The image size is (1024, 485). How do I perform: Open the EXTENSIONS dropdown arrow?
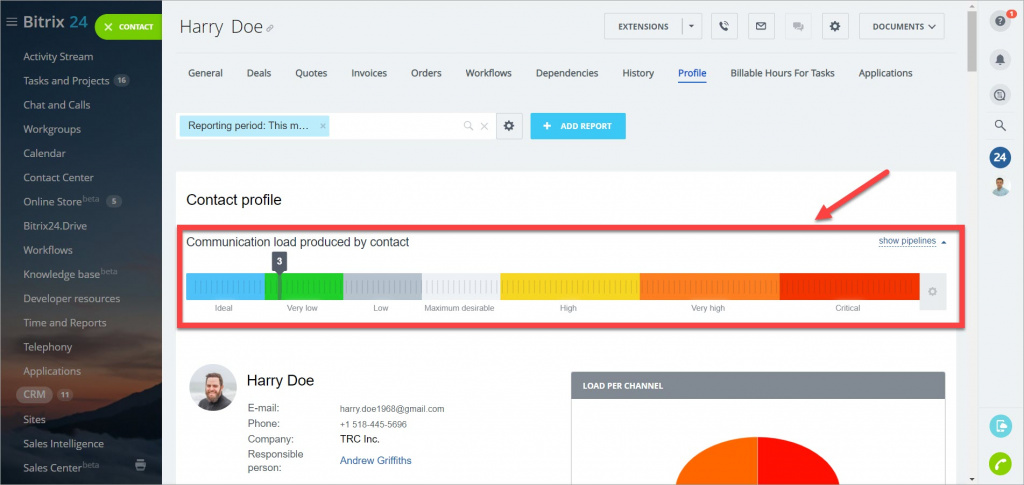(692, 27)
